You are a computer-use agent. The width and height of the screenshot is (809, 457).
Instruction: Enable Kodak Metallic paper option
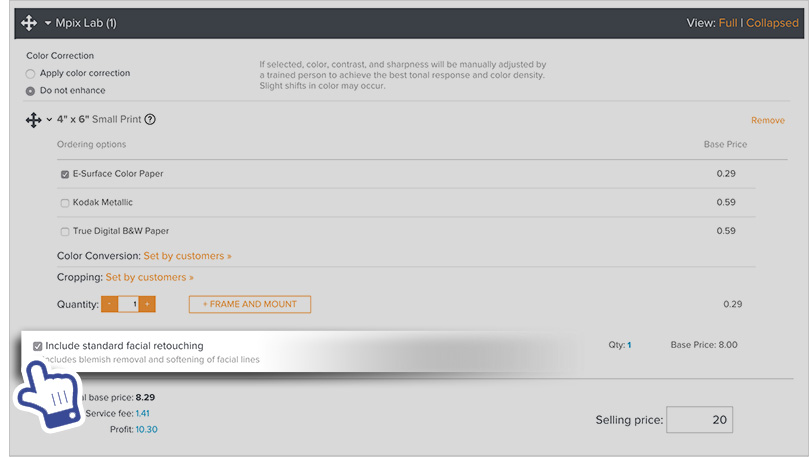click(64, 203)
